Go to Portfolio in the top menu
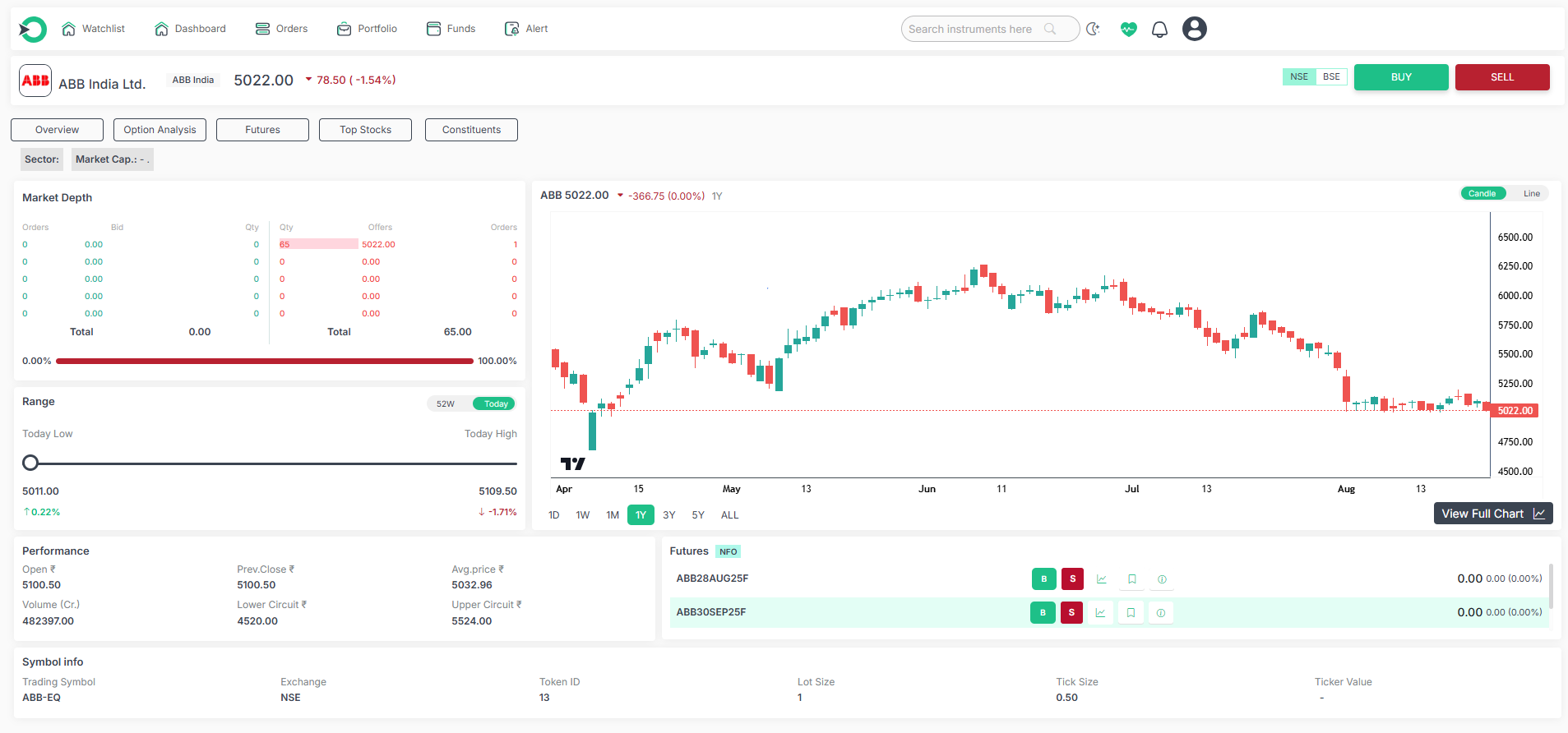This screenshot has height=733, width=1568. pos(367,29)
